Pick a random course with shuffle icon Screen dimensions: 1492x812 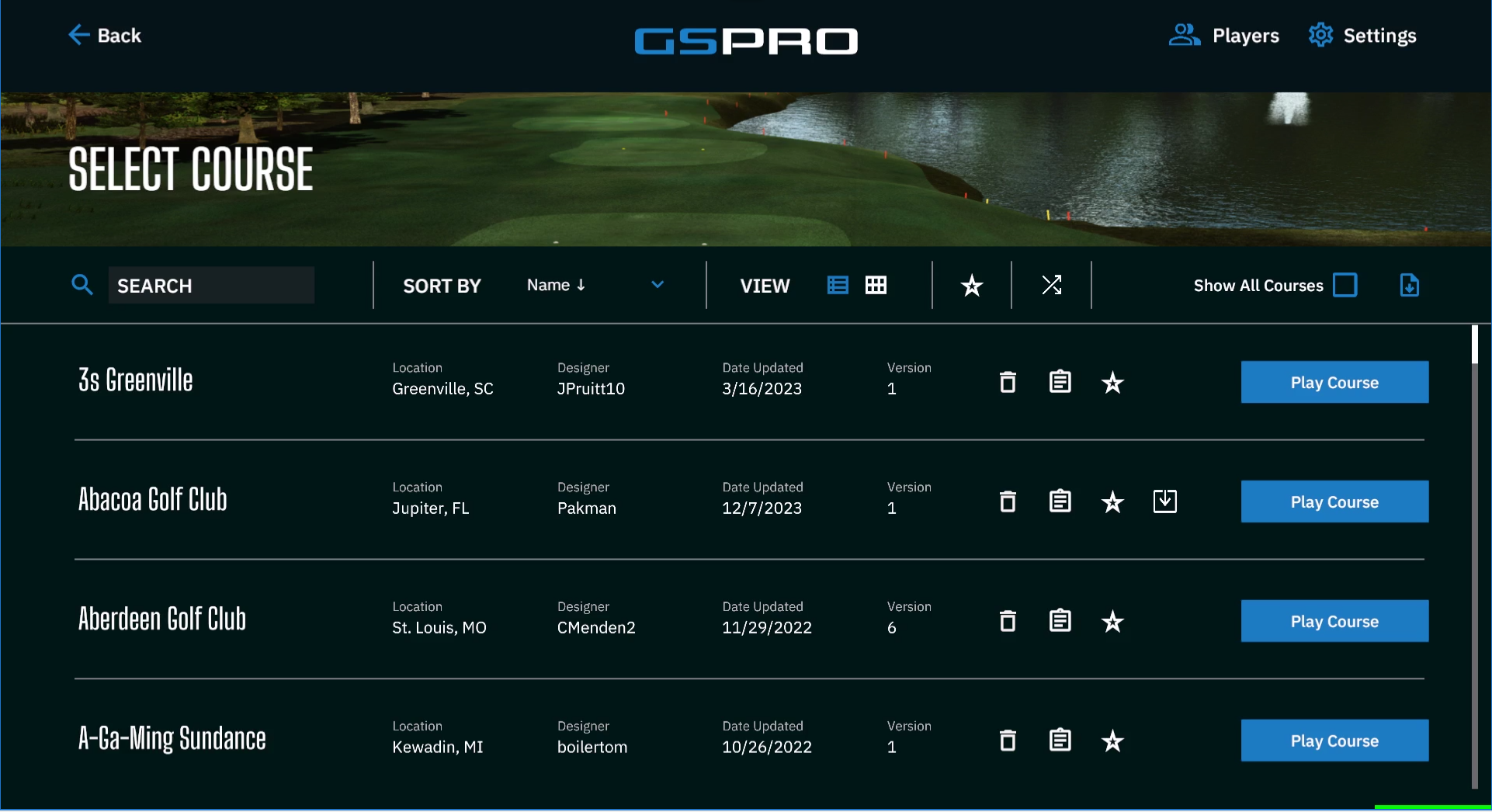pyautogui.click(x=1052, y=285)
